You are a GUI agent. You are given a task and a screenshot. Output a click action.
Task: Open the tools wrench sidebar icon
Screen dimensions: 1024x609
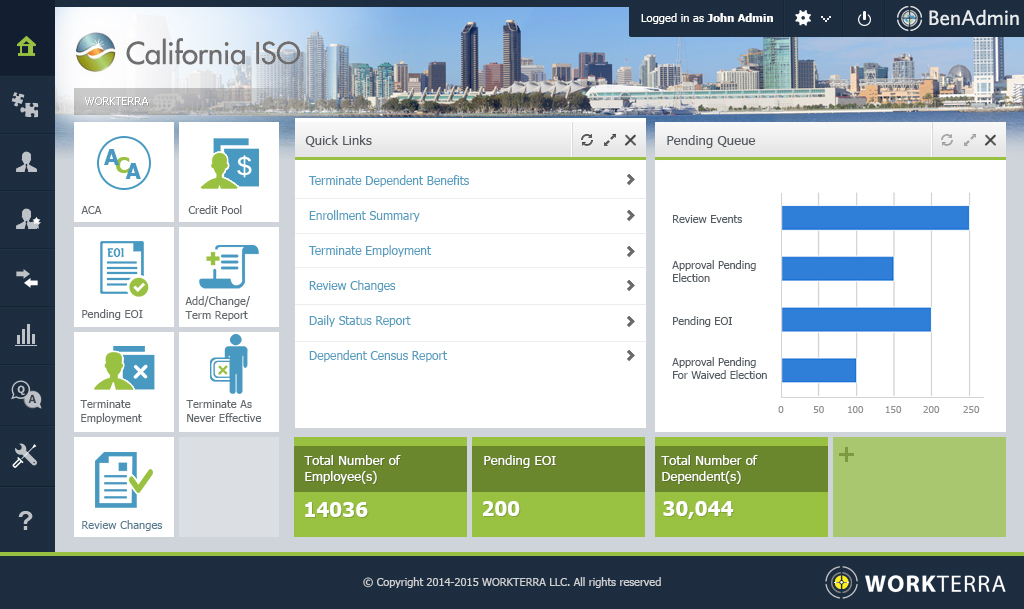27,457
